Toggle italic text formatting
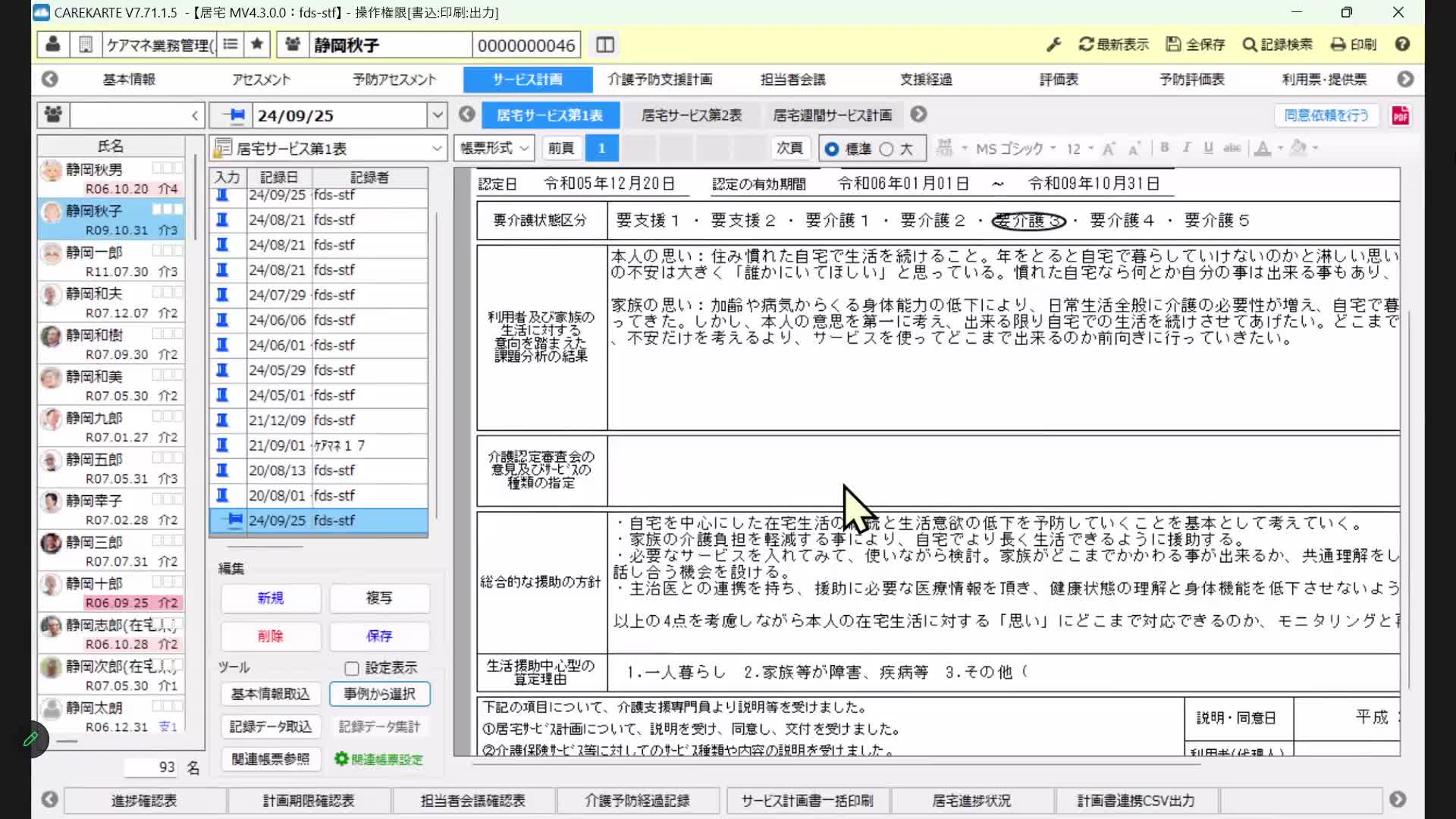This screenshot has width=1456, height=819. 1186,148
